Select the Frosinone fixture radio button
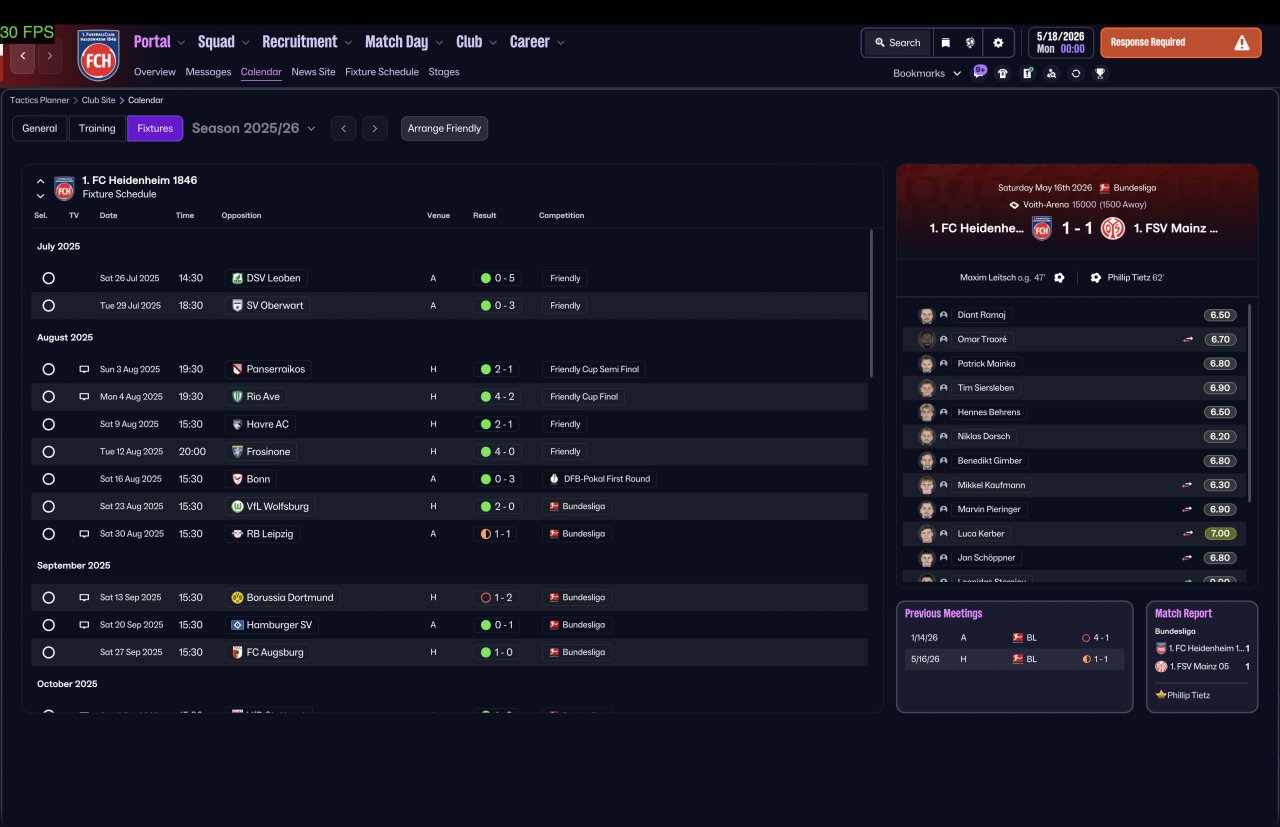 point(48,452)
